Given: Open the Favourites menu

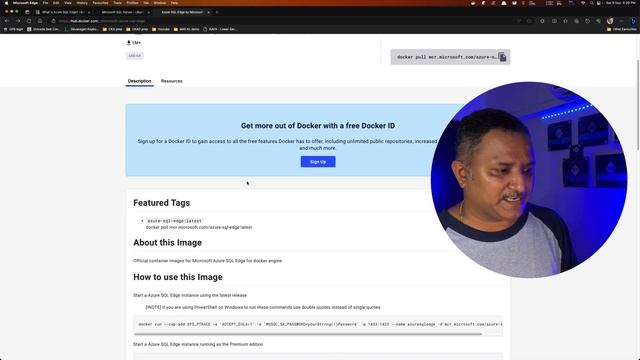Looking at the screenshot, I should coord(100,3).
